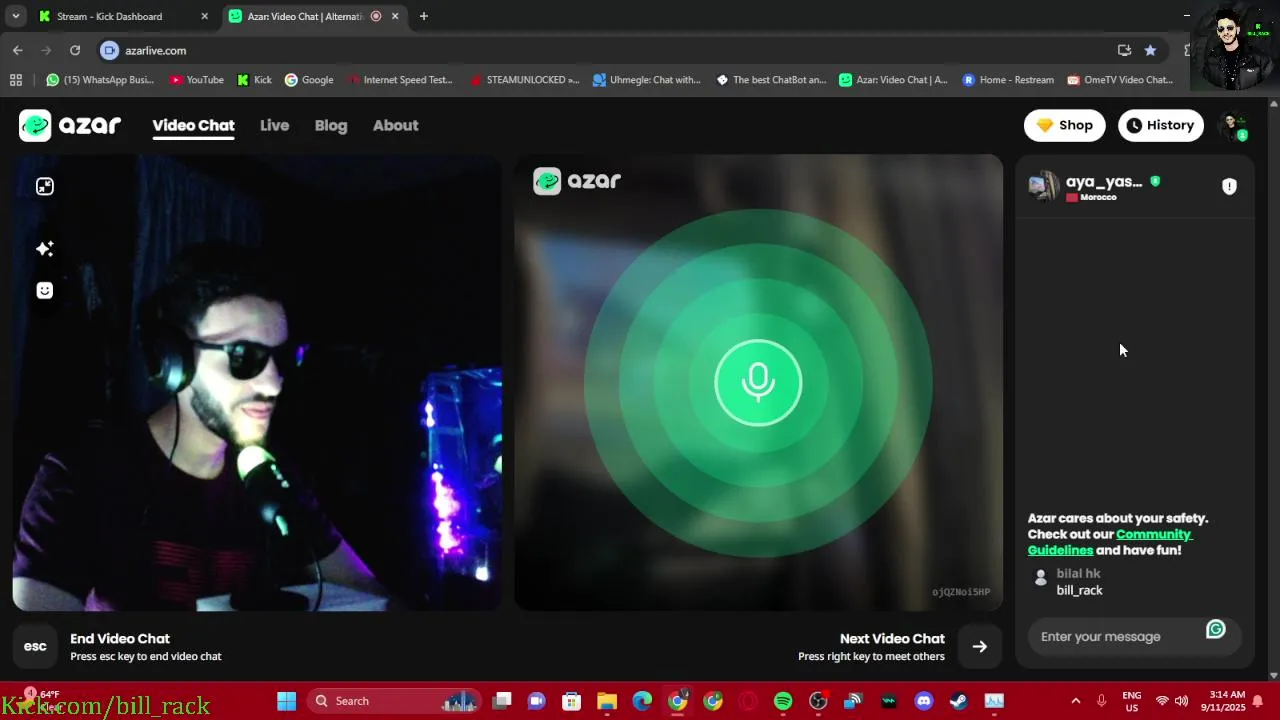Open the Kick bookmark
The image size is (1280, 720).
point(254,80)
